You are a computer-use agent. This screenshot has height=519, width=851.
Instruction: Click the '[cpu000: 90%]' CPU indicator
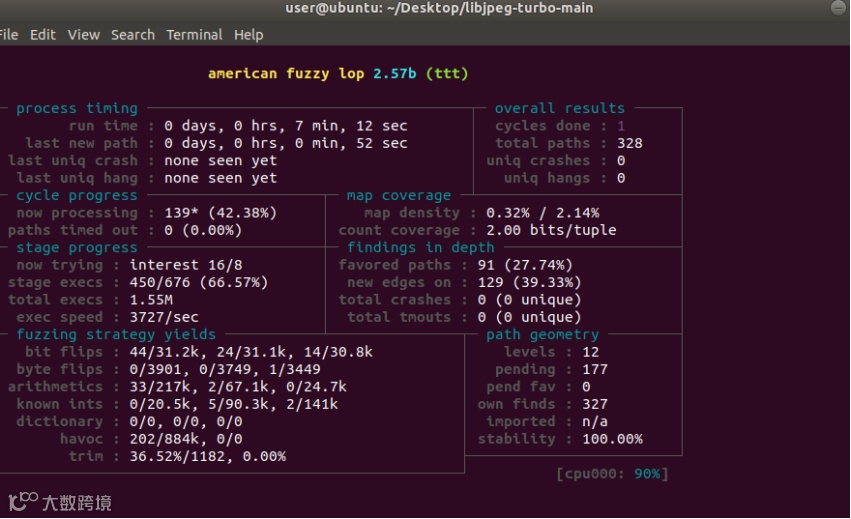(x=612, y=473)
